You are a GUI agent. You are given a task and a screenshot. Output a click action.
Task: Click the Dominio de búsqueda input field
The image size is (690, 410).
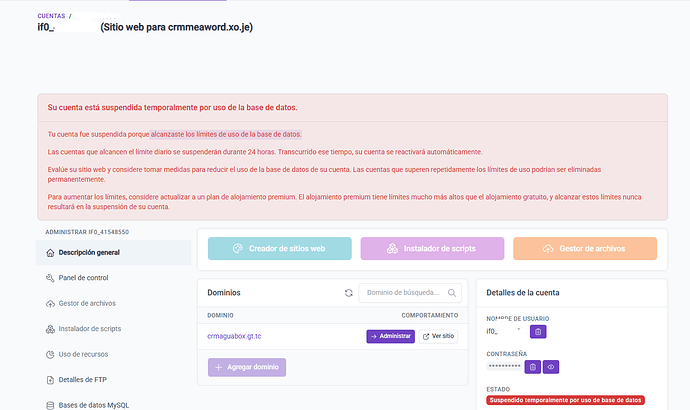410,293
